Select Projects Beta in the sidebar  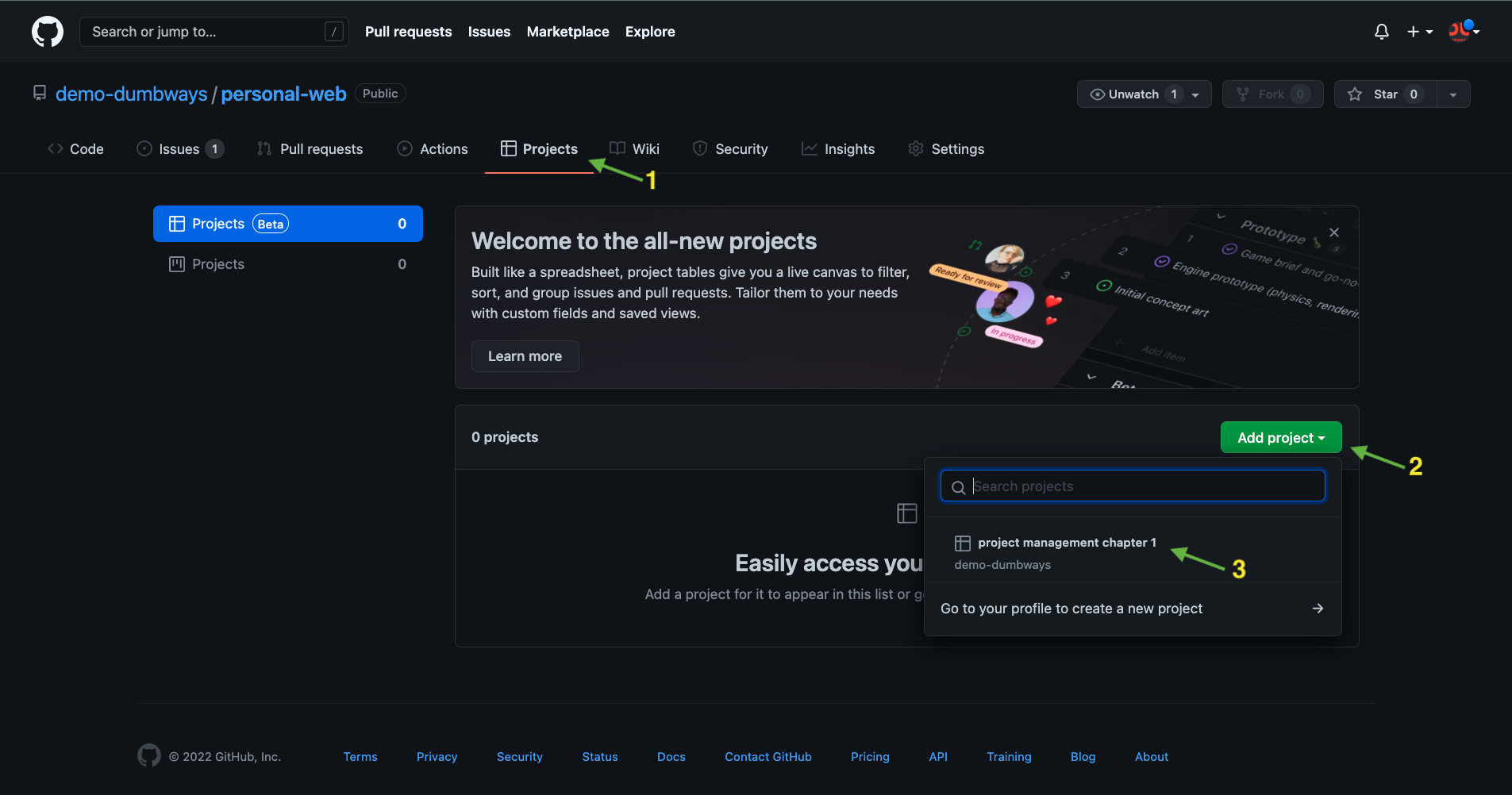[x=287, y=224]
